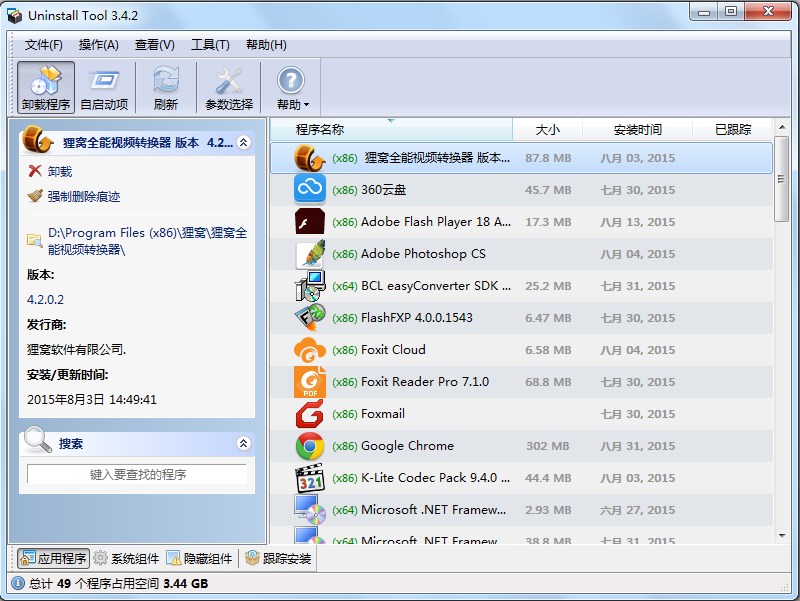The image size is (800, 601).
Task: Open the D:\Program Files (x86)\狸窝 path link
Action: click(147, 241)
